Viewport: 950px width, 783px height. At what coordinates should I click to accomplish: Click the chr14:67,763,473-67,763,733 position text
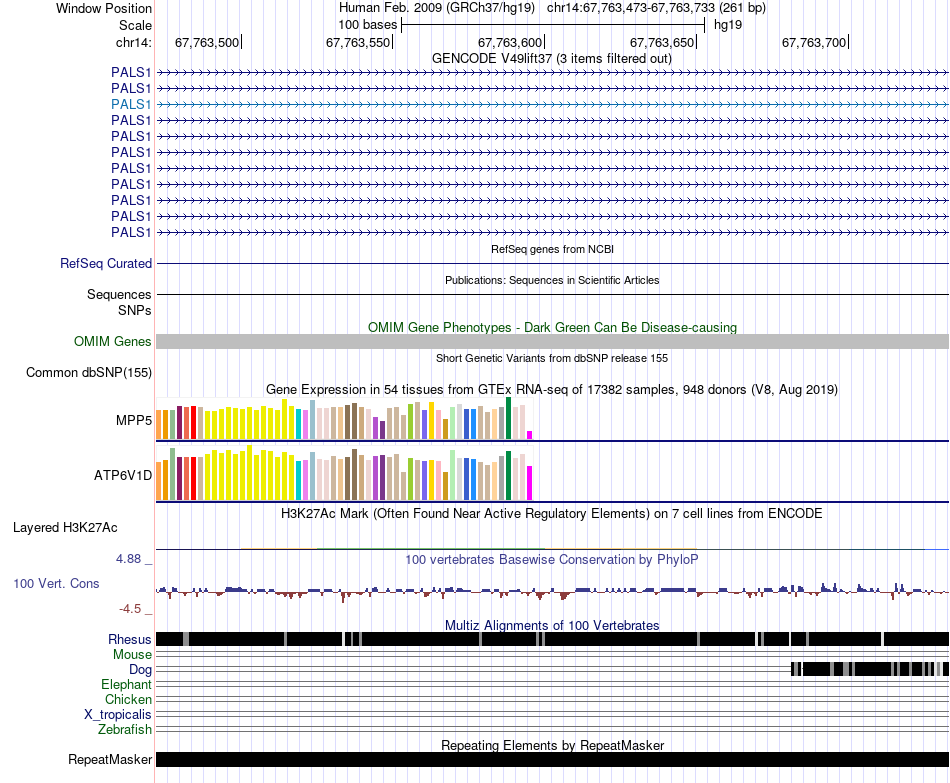coord(656,8)
